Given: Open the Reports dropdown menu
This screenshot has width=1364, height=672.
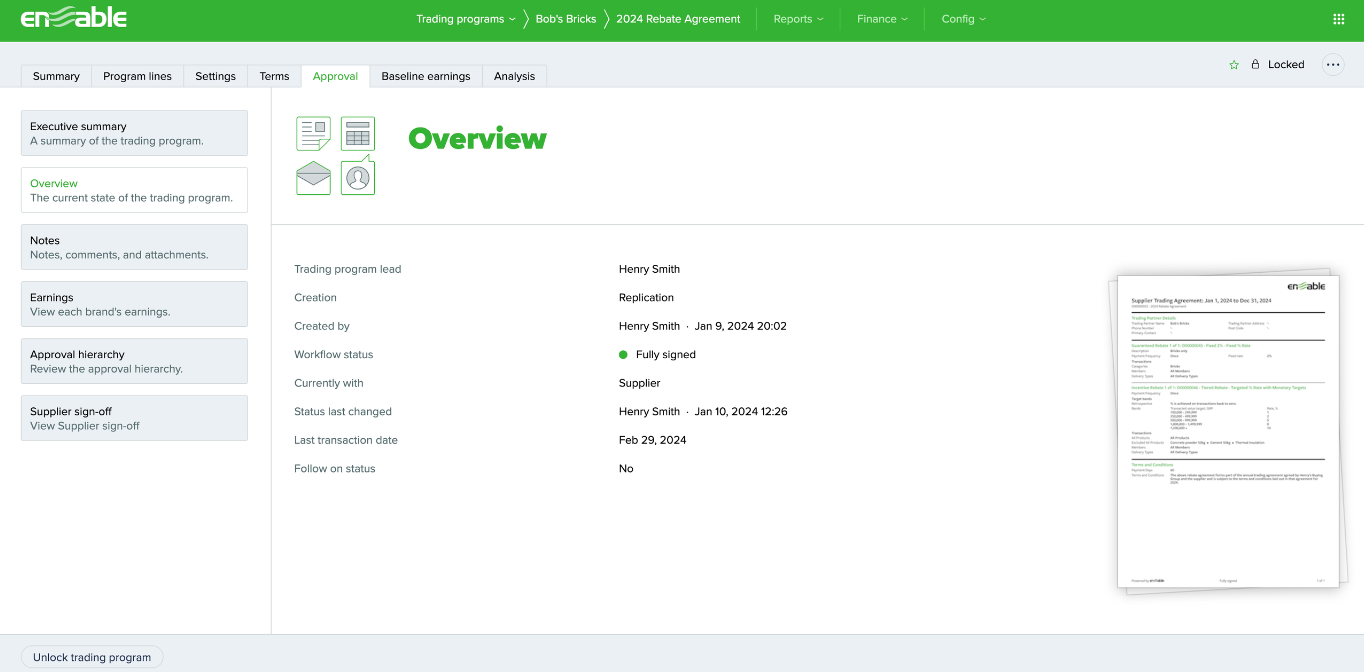Looking at the screenshot, I should tap(798, 19).
